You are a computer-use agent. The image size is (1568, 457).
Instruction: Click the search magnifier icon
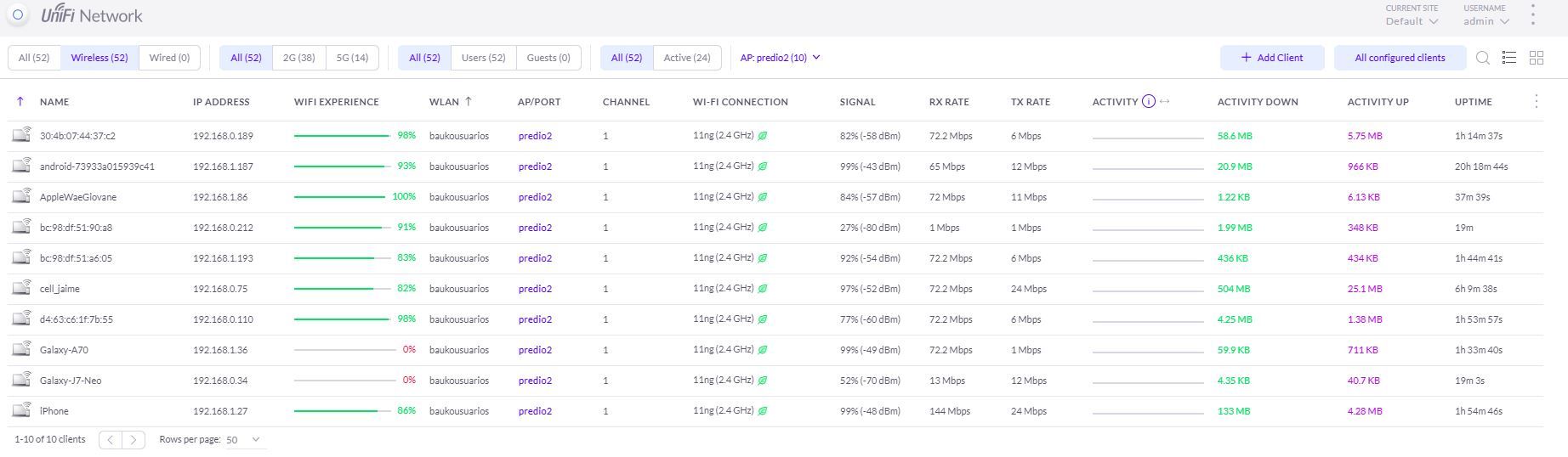click(x=1483, y=58)
